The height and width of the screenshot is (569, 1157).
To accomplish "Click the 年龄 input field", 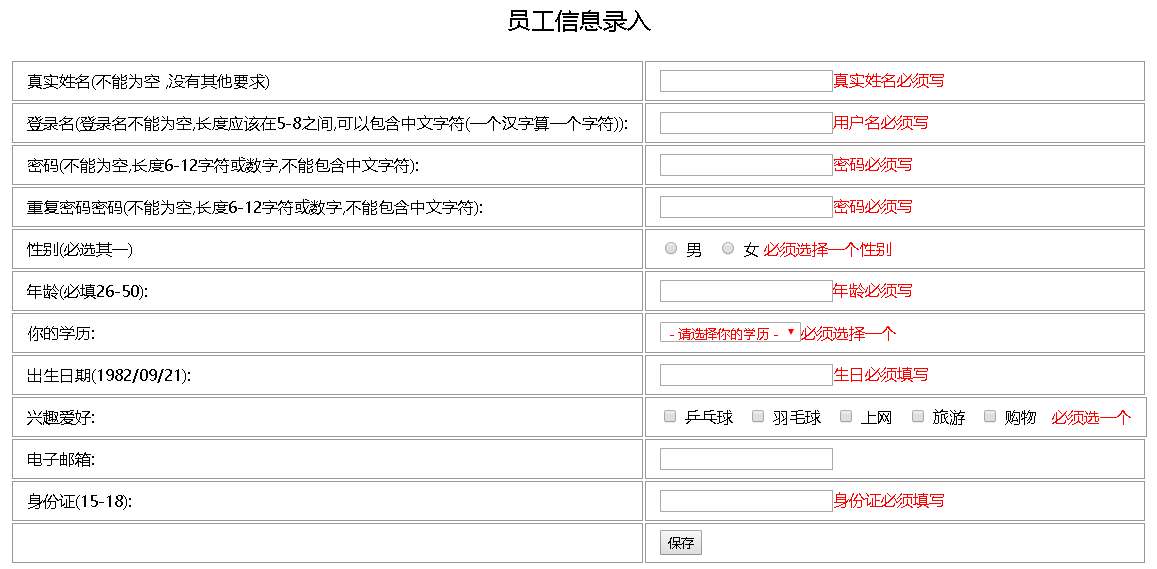I will click(x=746, y=291).
